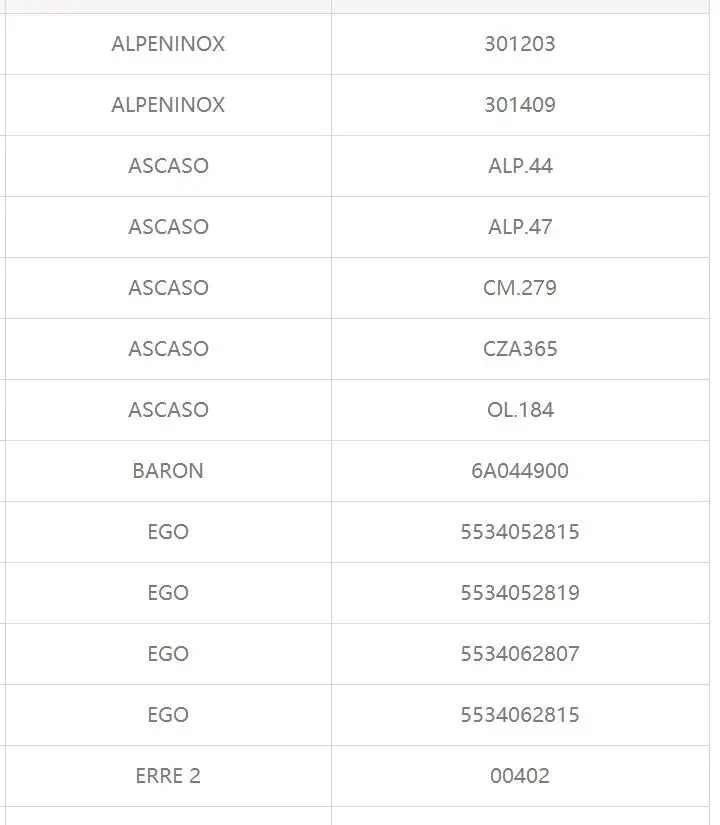Select the 5534062815 cell
This screenshot has height=825, width=720.
click(520, 715)
